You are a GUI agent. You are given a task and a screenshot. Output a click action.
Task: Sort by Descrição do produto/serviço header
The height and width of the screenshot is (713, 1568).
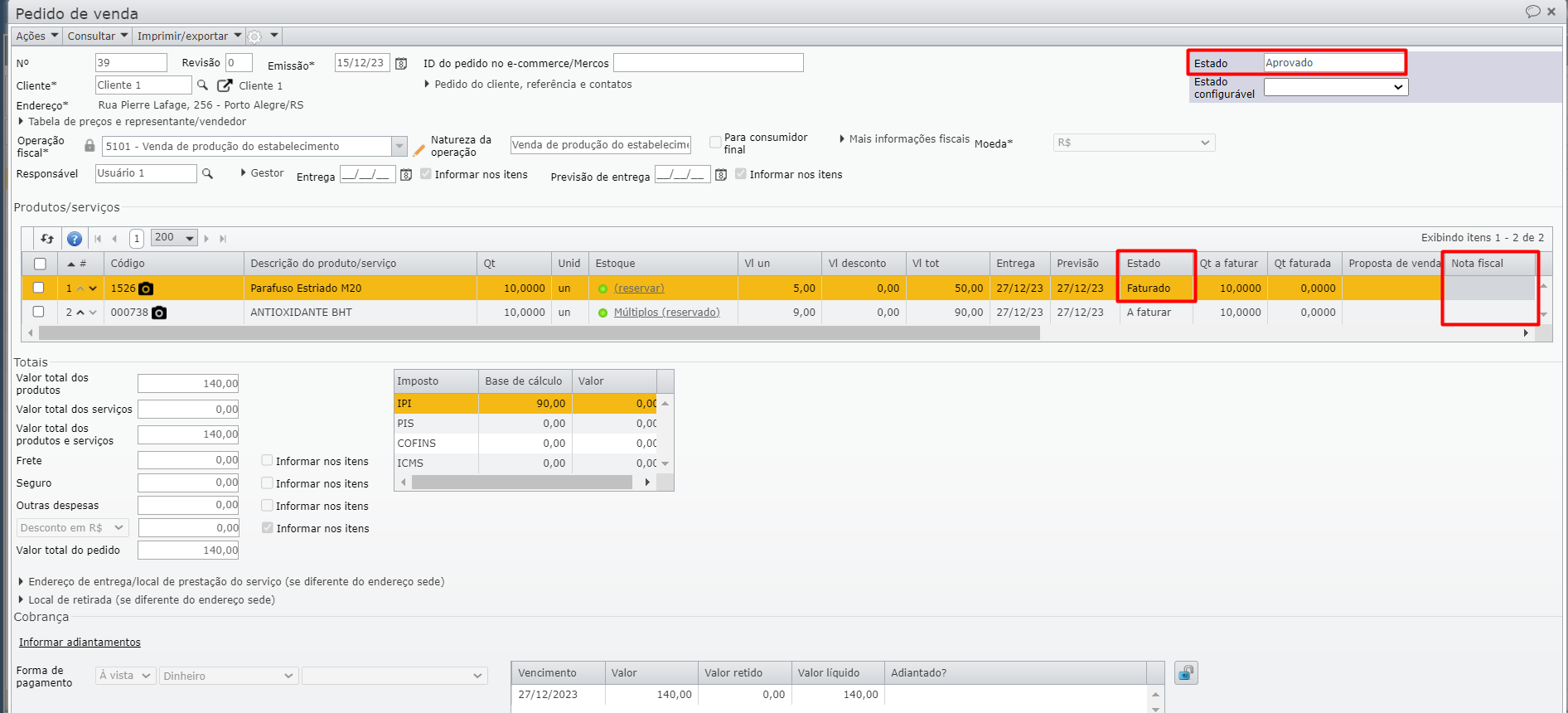click(x=360, y=264)
